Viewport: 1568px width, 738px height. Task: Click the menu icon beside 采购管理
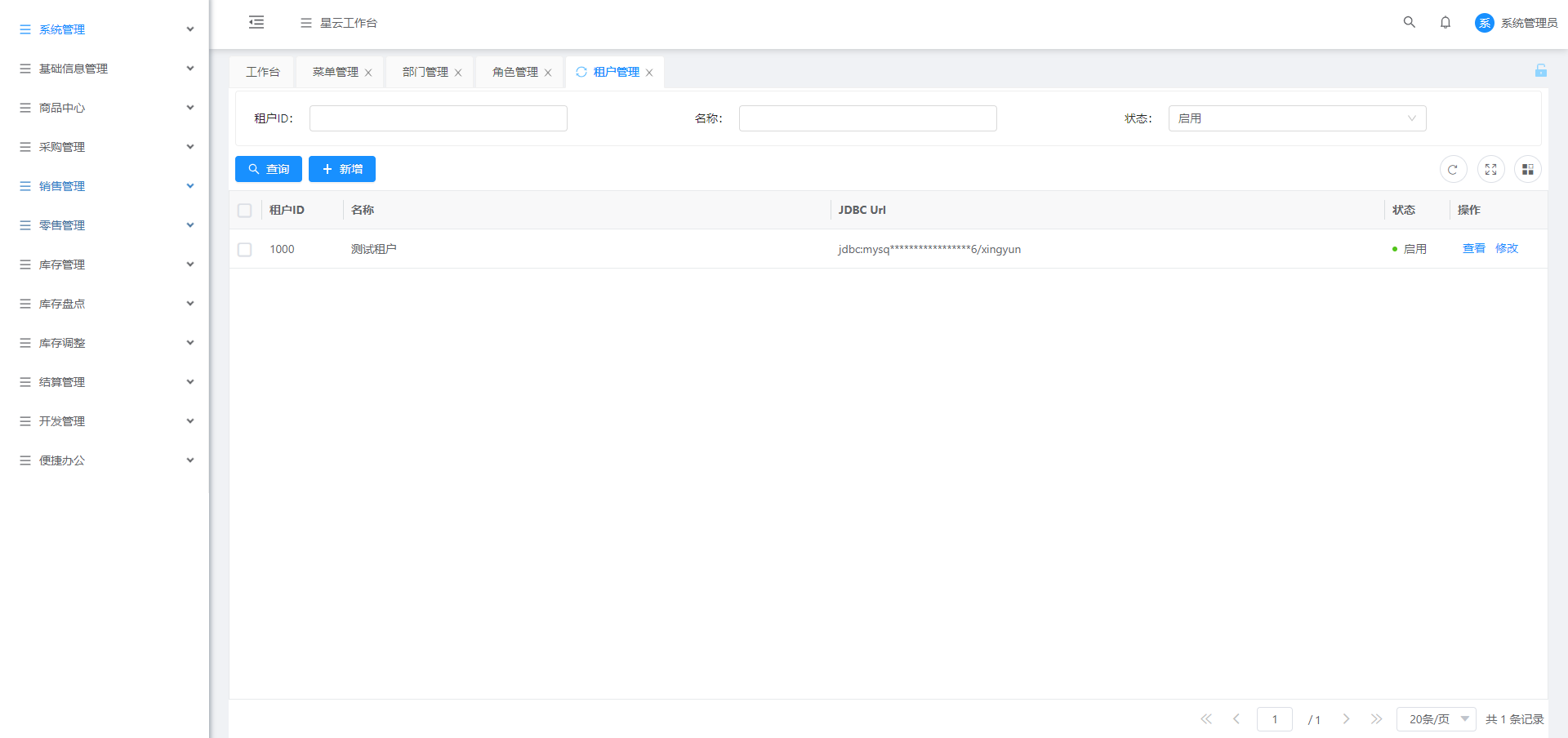point(25,147)
